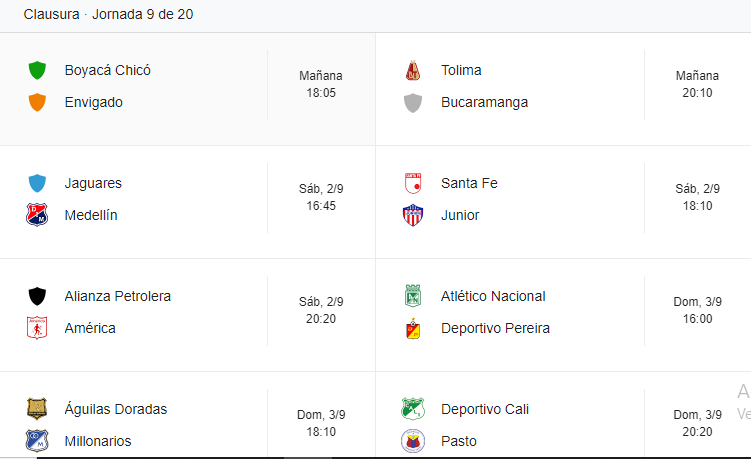Open the Sáb, 2/9 18:10 match time
Screen dimensions: 751x459
pos(697,197)
